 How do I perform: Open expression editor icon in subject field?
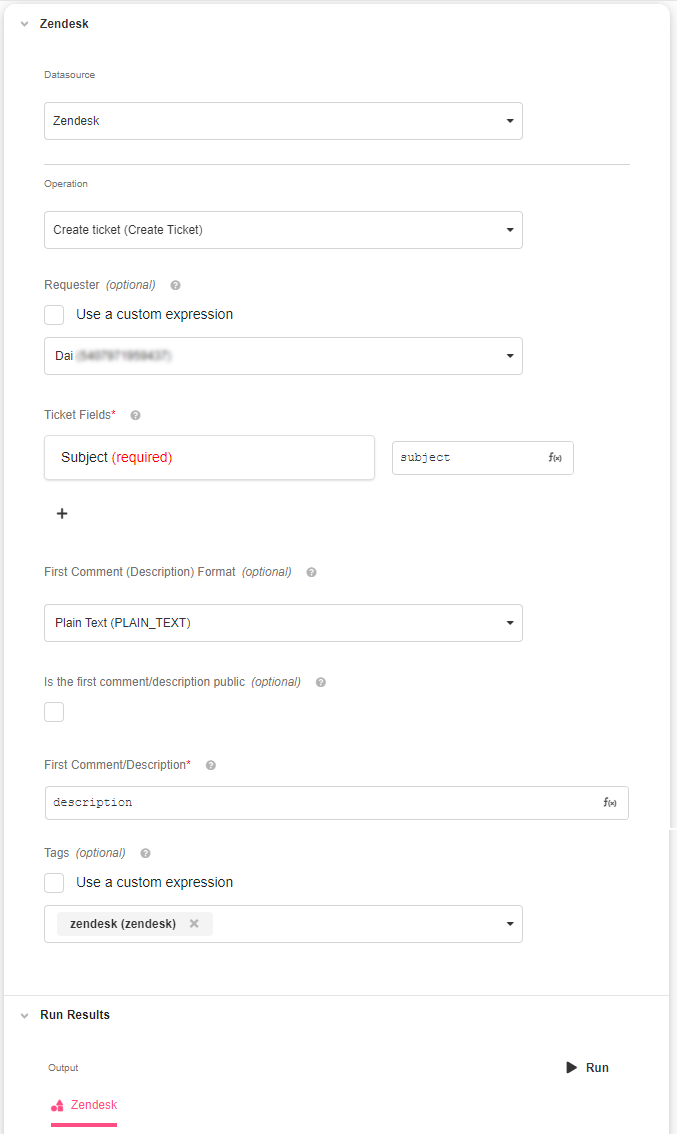coord(555,458)
